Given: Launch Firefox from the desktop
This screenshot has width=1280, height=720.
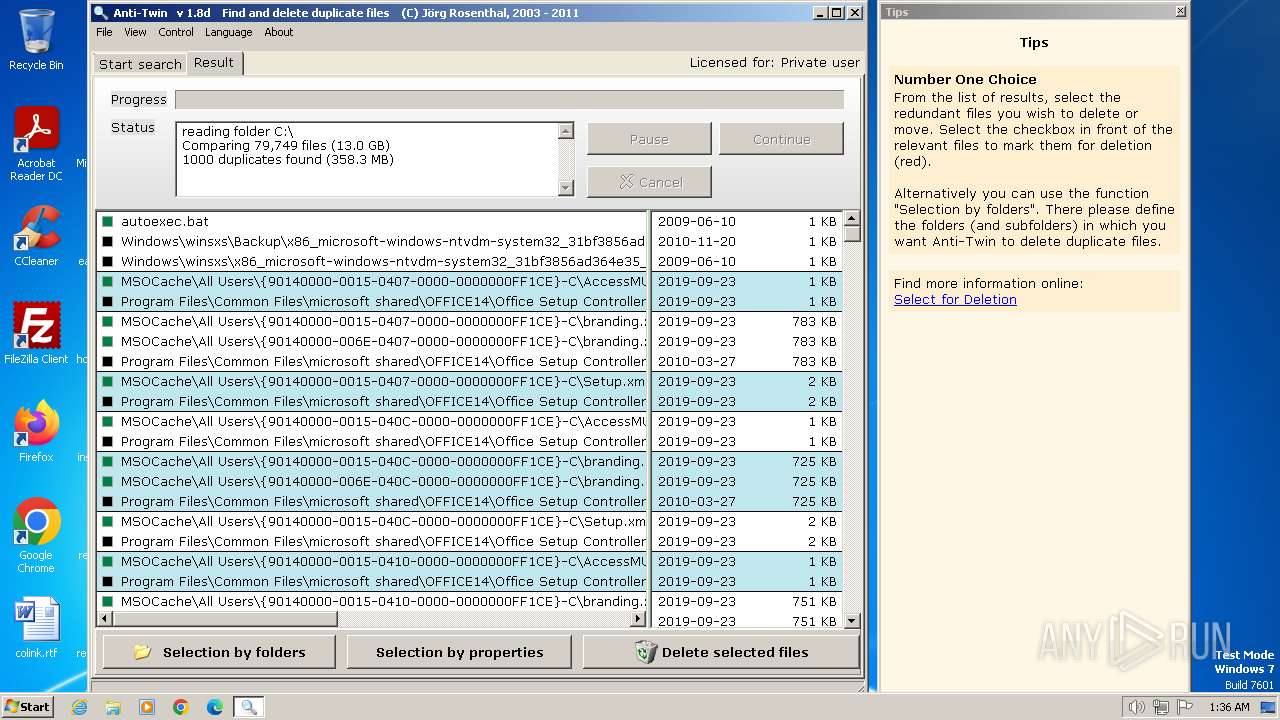Looking at the screenshot, I should coord(36,432).
